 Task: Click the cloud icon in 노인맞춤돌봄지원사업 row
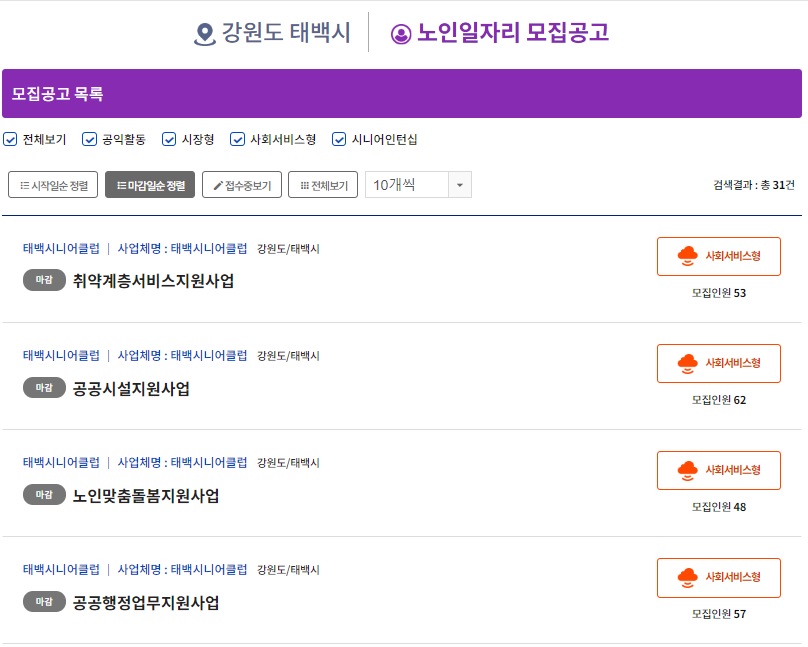pos(687,470)
